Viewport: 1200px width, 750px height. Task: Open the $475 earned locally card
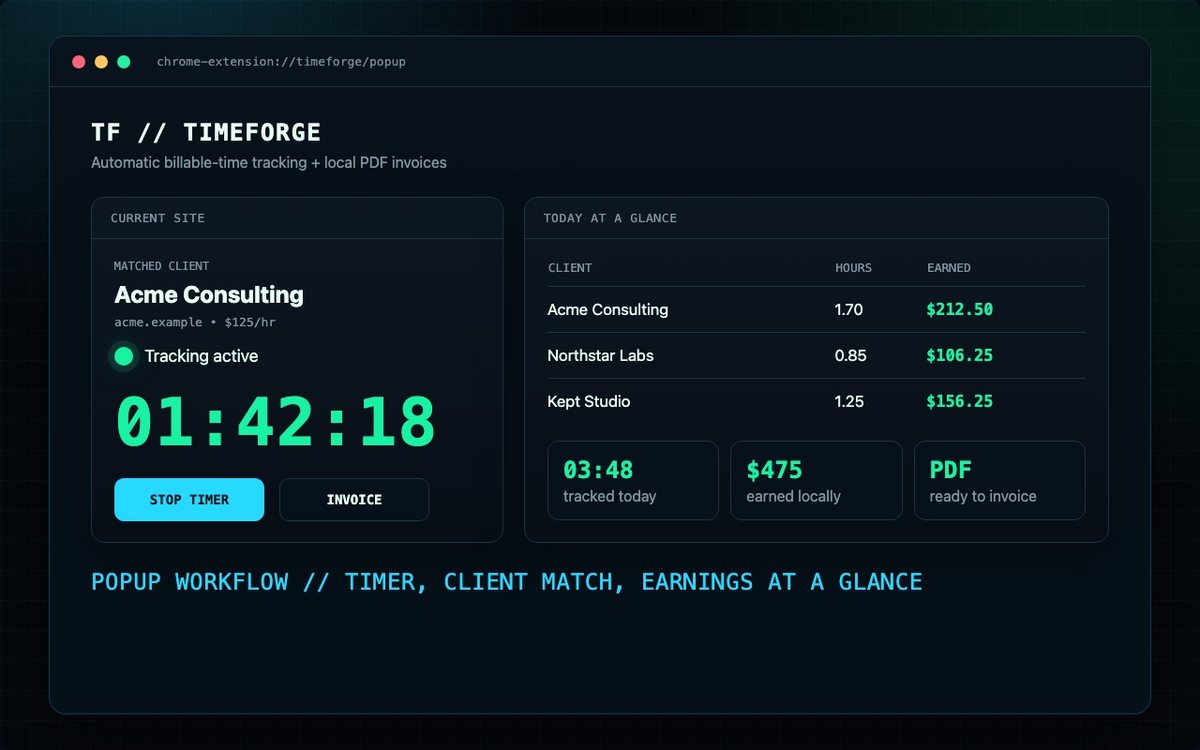coord(816,481)
